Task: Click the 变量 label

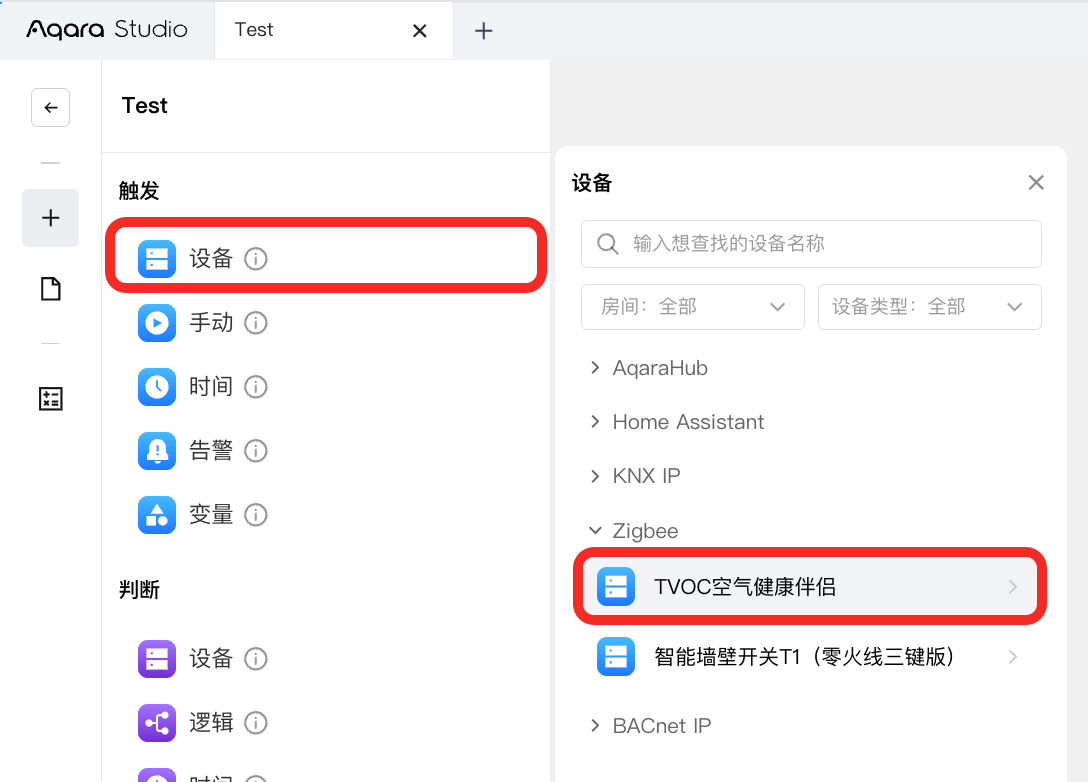Action: pos(211,515)
